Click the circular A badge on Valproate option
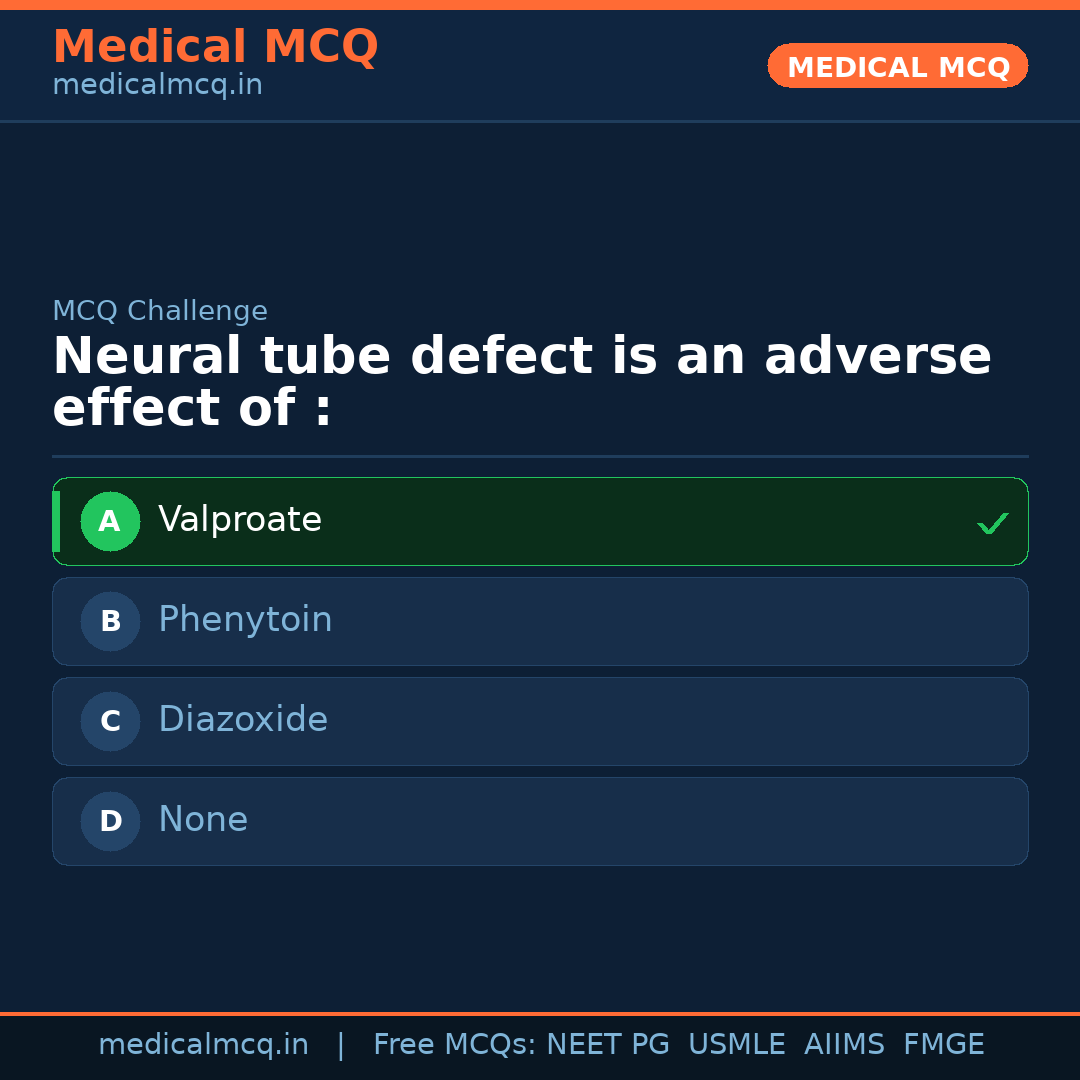 pos(110,521)
